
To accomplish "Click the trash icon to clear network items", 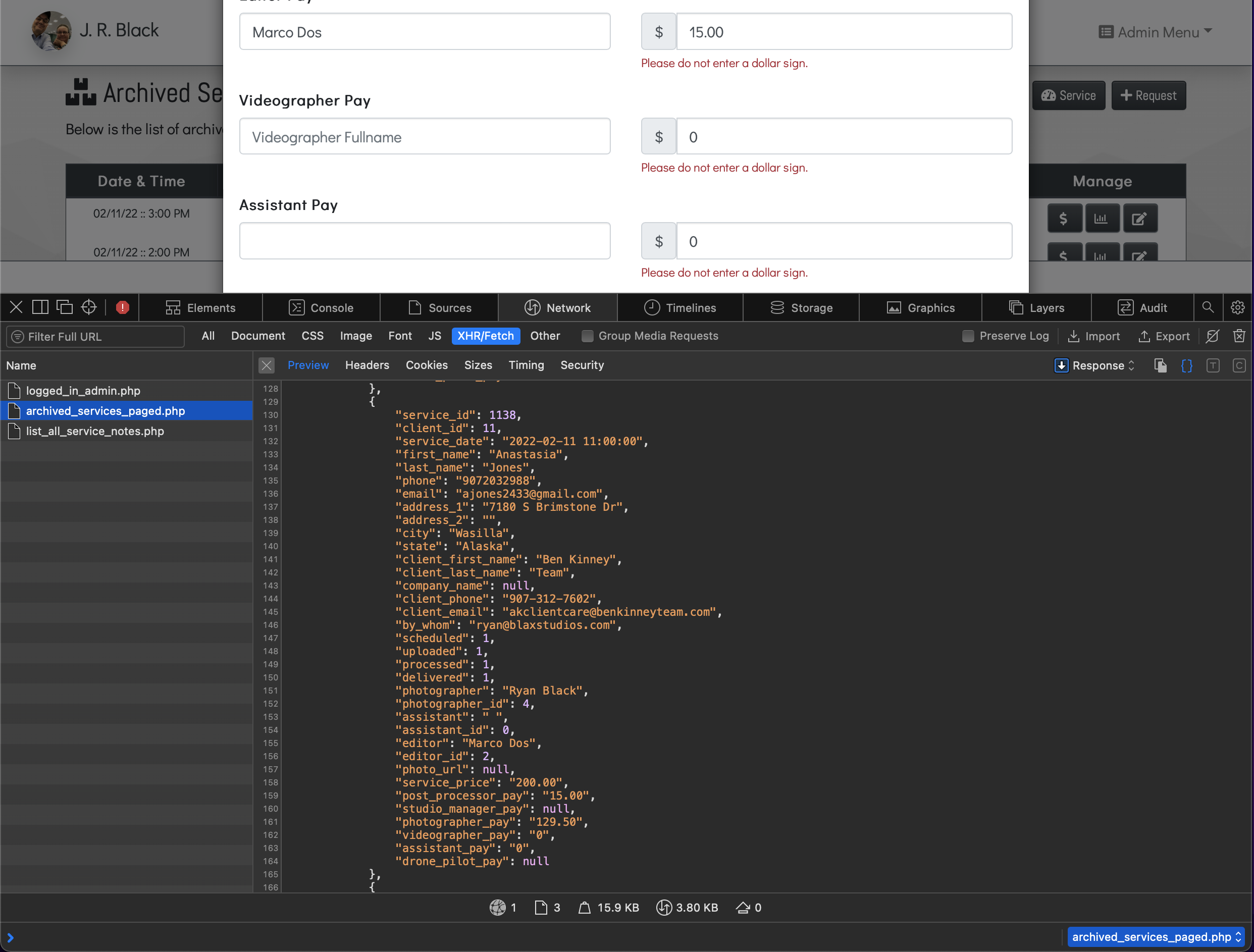I will (x=1239, y=336).
